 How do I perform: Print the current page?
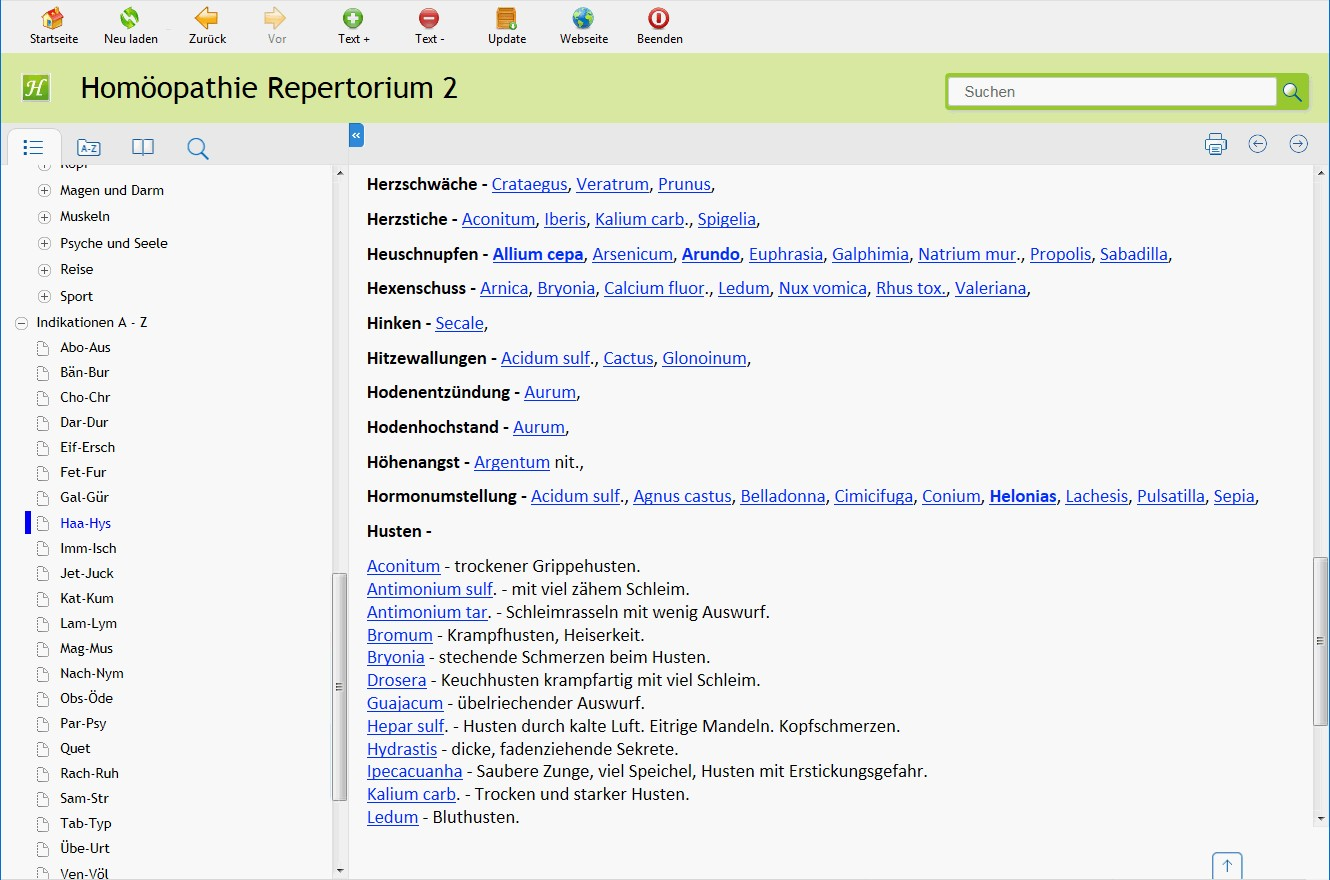point(1215,144)
